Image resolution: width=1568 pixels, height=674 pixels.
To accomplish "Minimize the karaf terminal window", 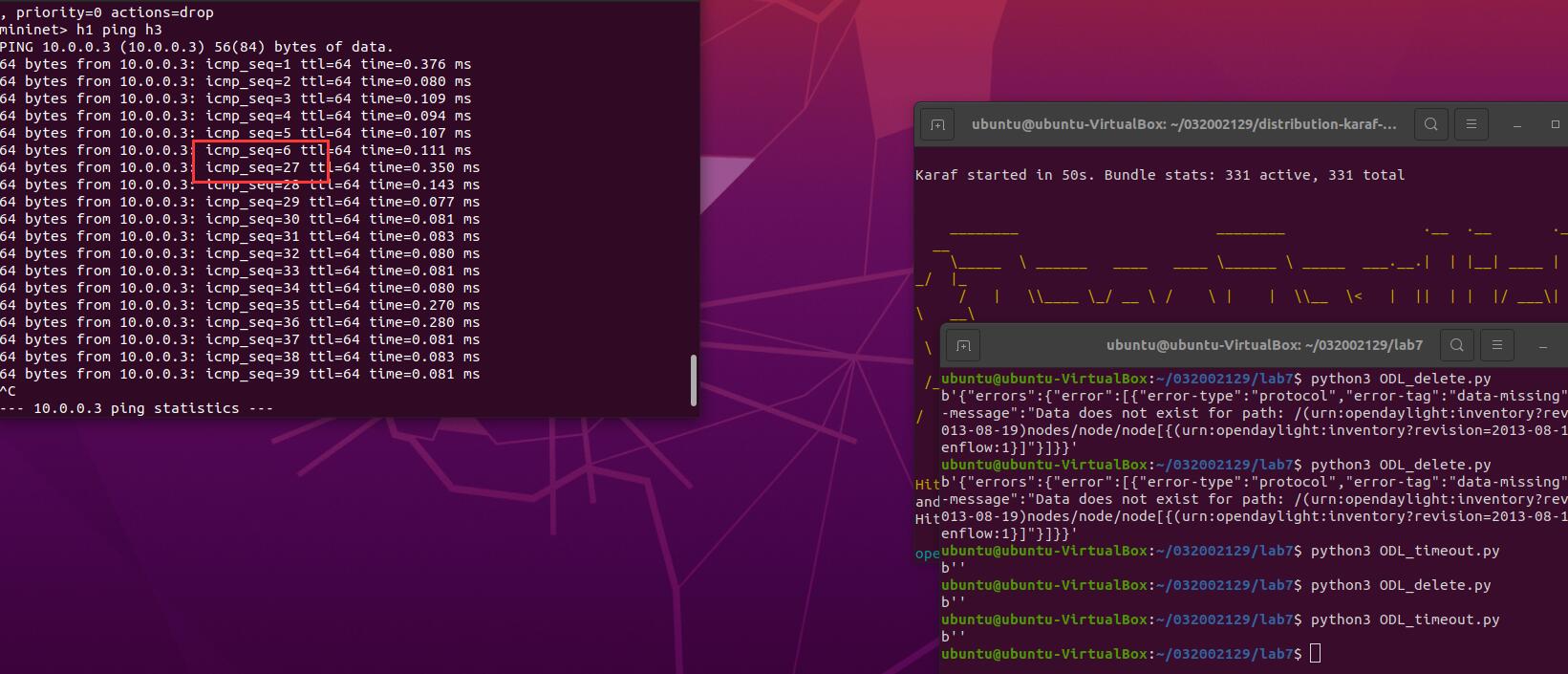I will [1517, 124].
